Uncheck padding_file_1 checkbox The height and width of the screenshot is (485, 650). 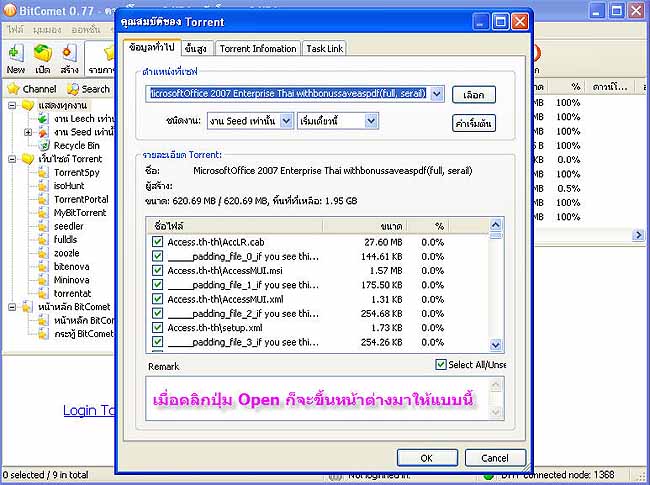pyautogui.click(x=158, y=285)
